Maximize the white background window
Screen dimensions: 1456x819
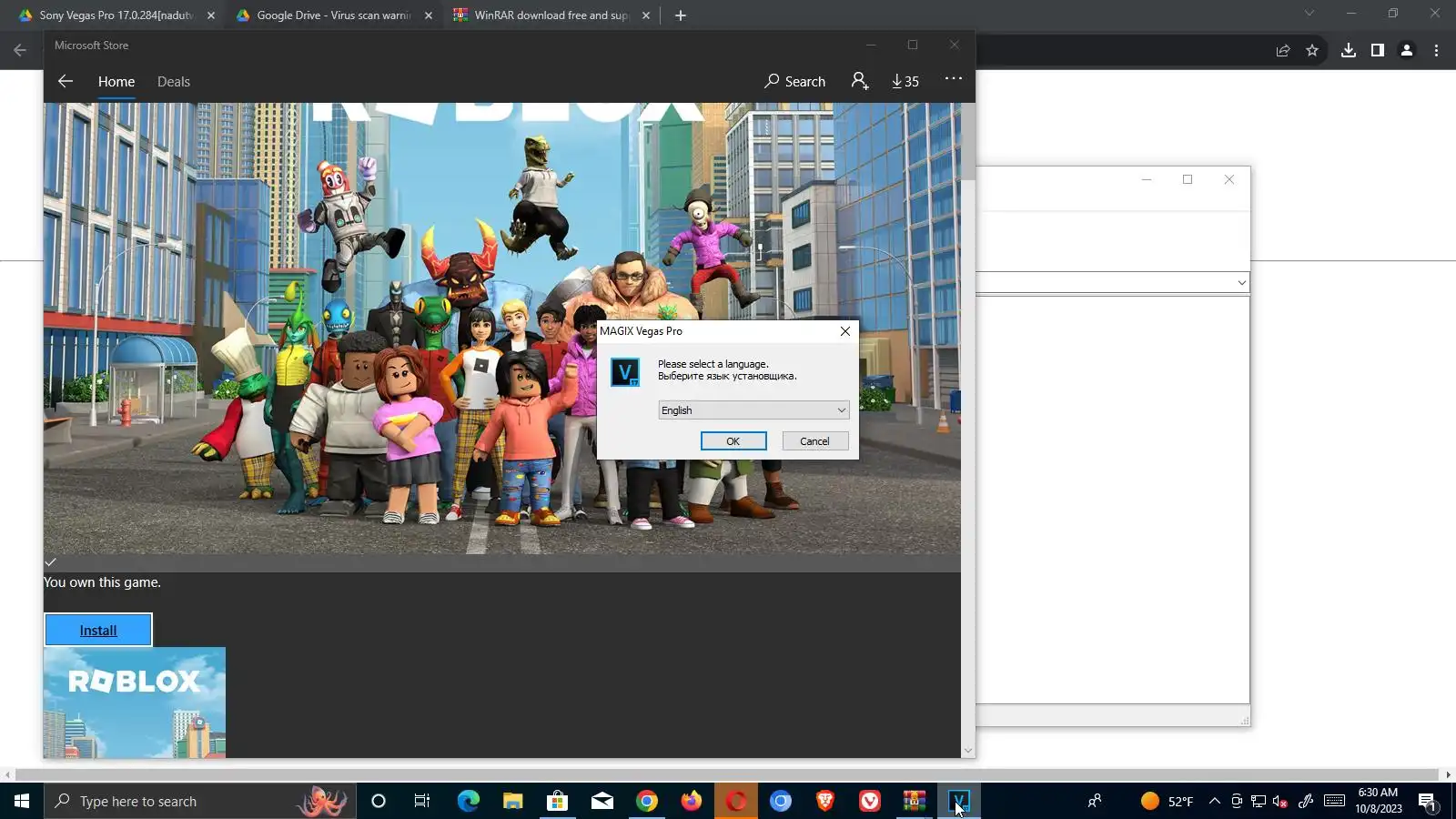[x=1188, y=179]
